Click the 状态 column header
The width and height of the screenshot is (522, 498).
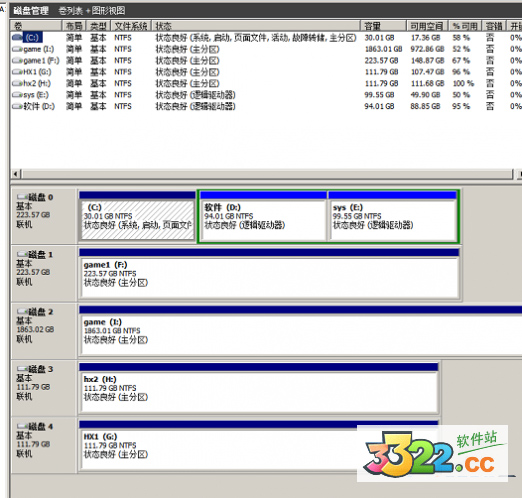(x=256, y=26)
